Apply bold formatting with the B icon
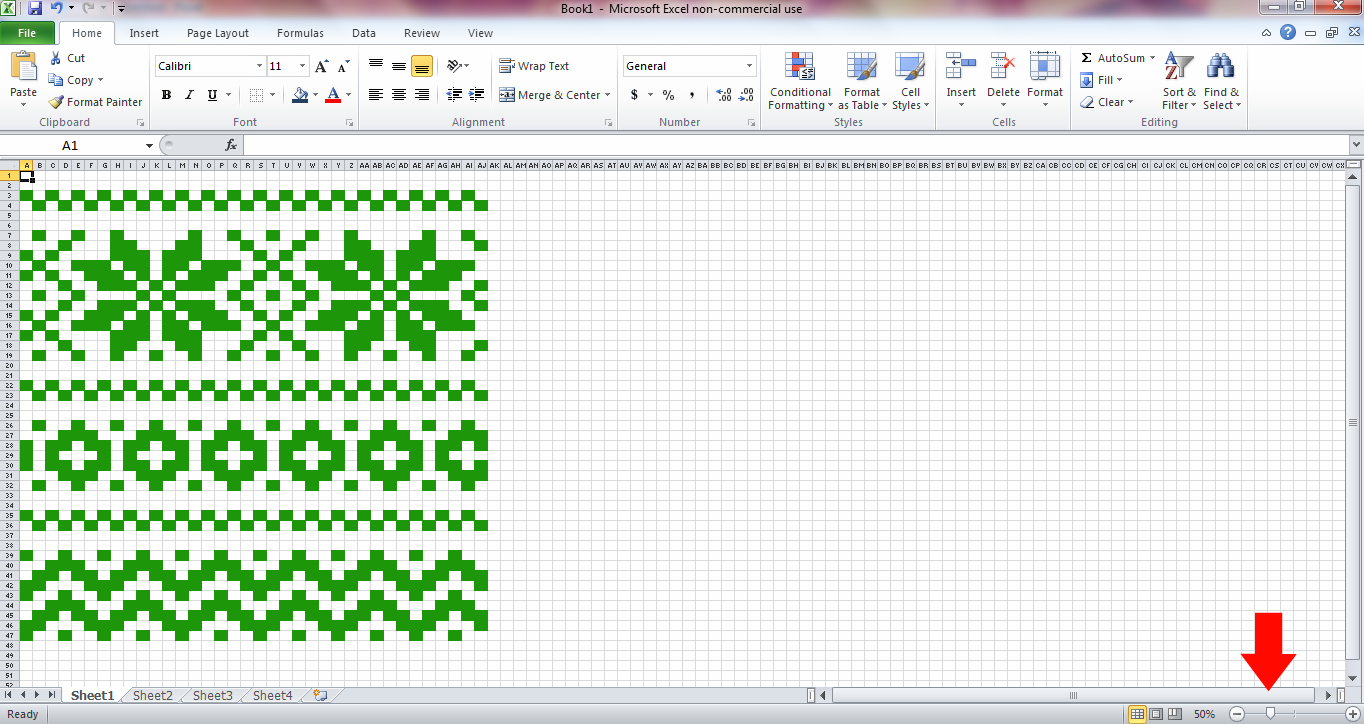This screenshot has height=724, width=1364. click(166, 95)
